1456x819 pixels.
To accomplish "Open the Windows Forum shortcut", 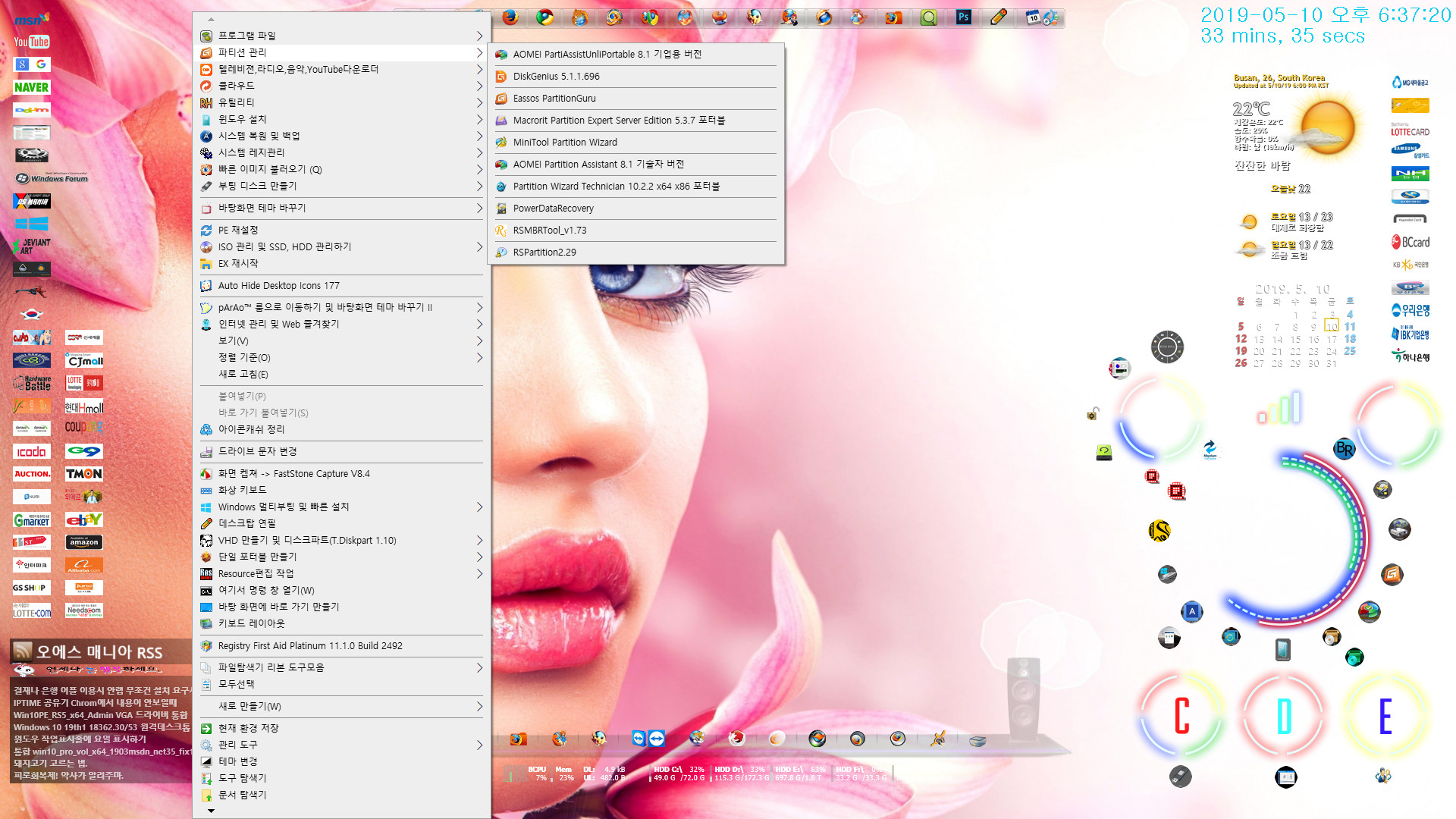I will (x=52, y=178).
